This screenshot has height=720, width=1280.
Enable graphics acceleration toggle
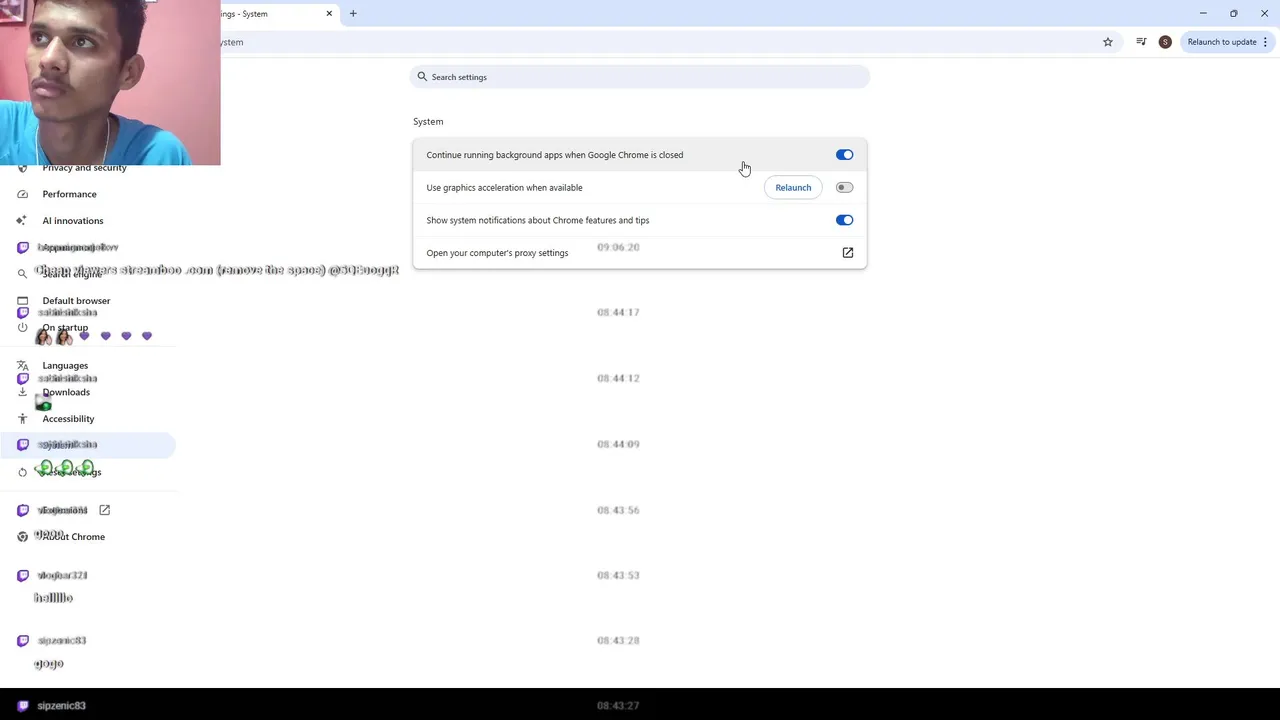coord(845,187)
